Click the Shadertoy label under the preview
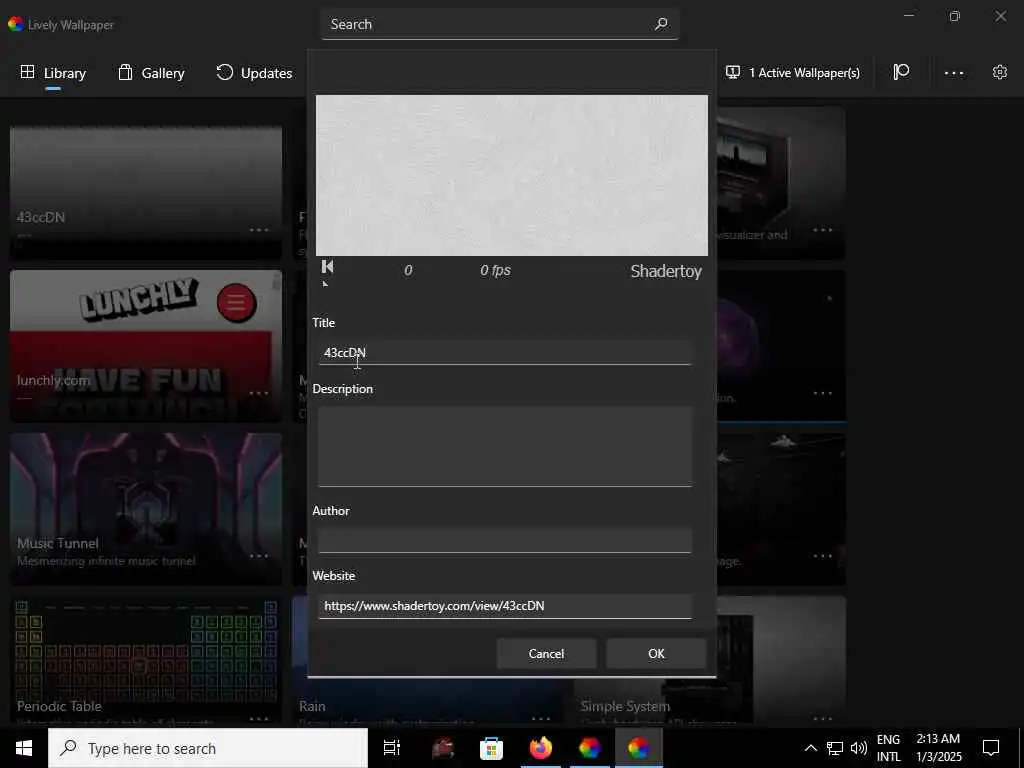The width and height of the screenshot is (1024, 768). [x=666, y=271]
